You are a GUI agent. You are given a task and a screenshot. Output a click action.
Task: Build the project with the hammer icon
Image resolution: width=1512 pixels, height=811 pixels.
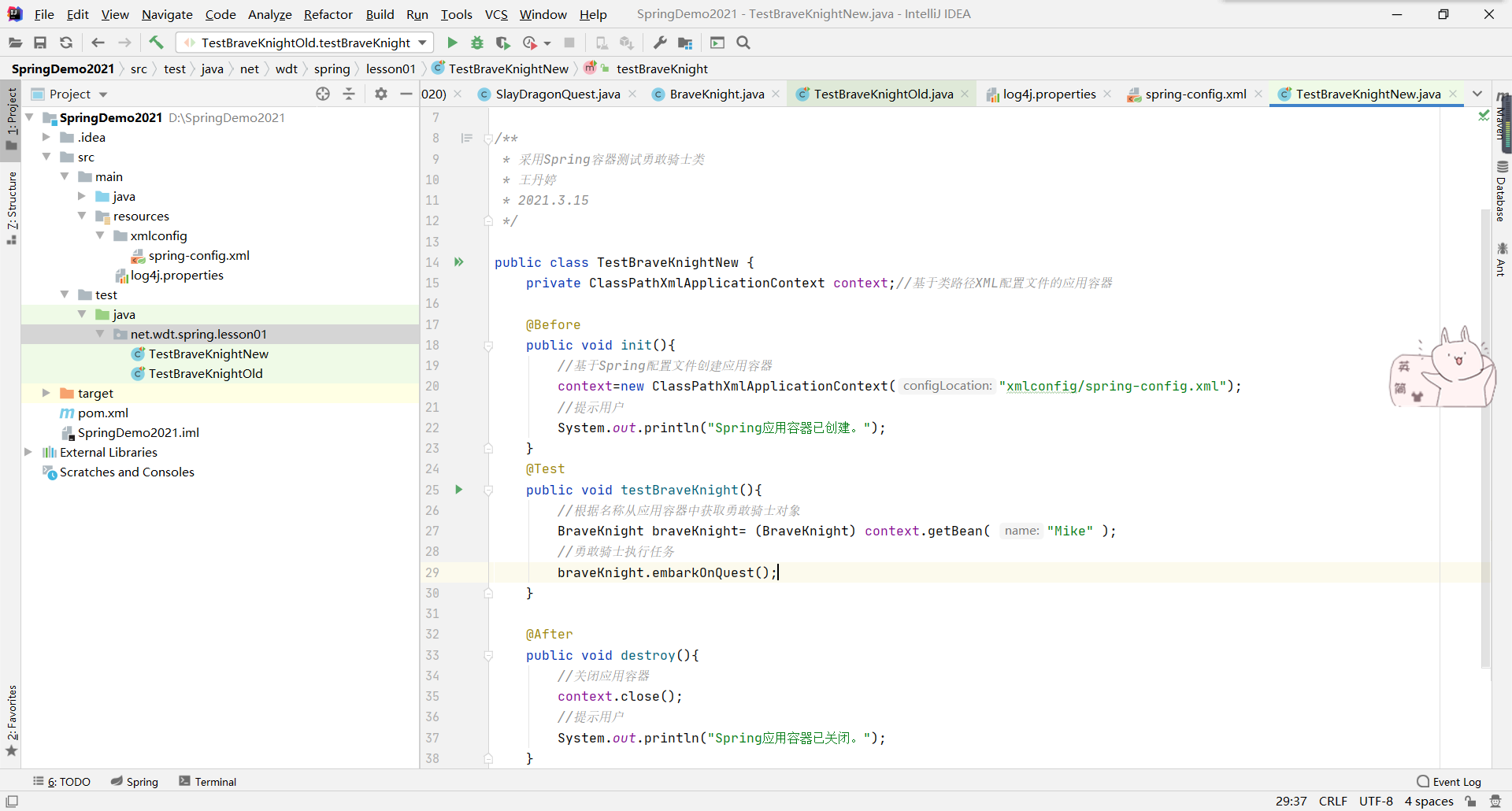point(156,43)
